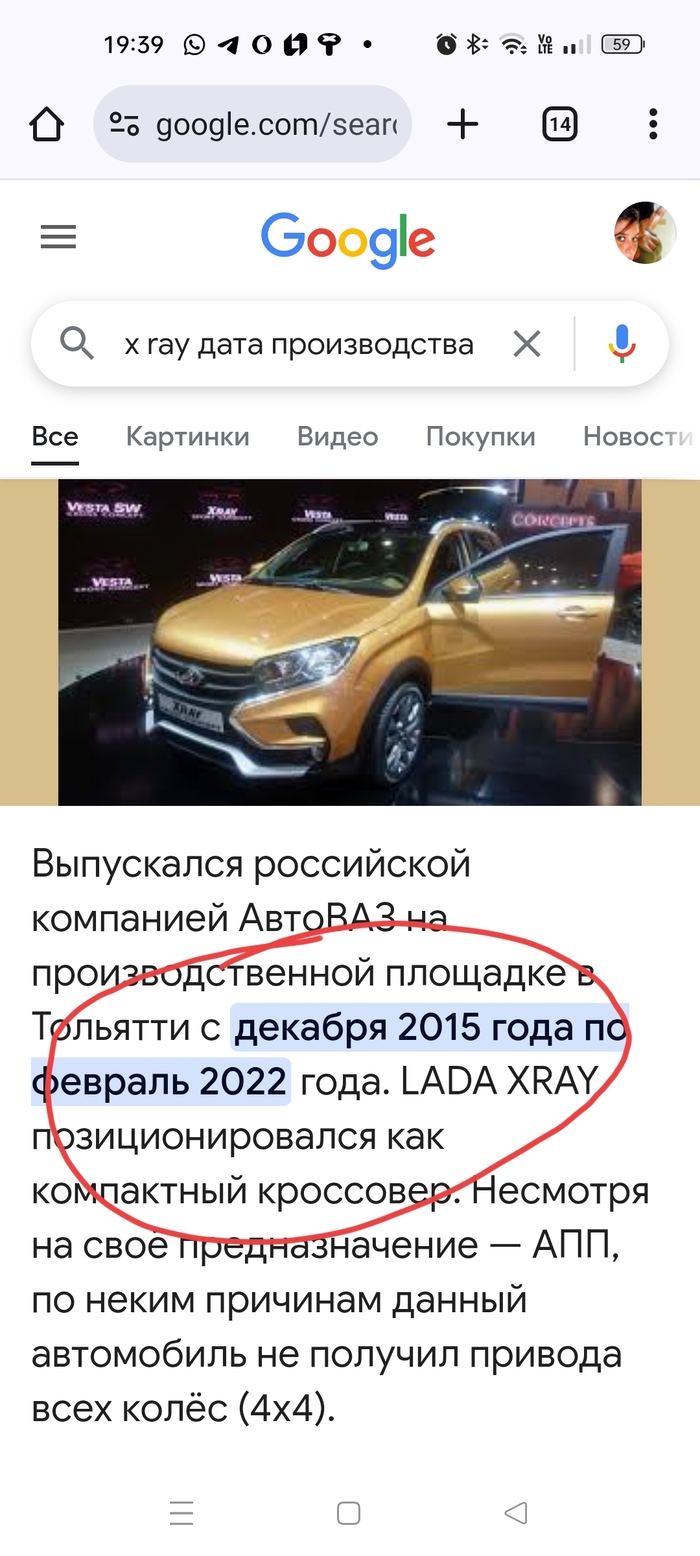Open the browser three-dot menu
This screenshot has height=1556, width=700.
click(652, 124)
